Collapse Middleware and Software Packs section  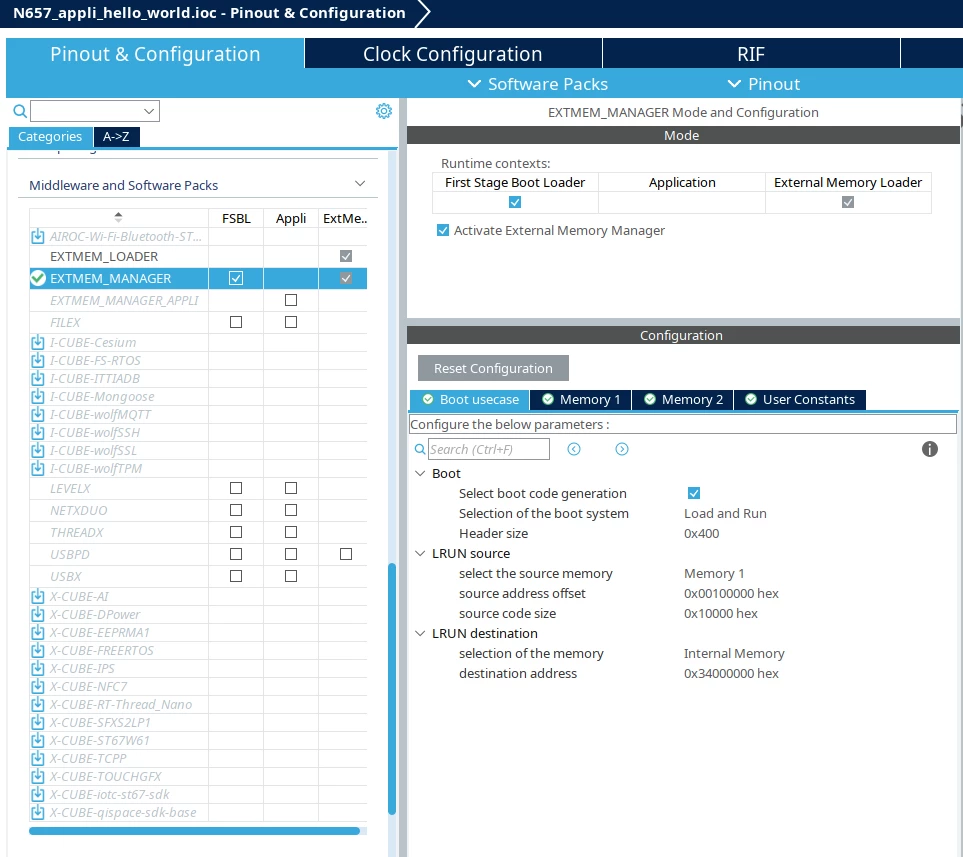(360, 184)
